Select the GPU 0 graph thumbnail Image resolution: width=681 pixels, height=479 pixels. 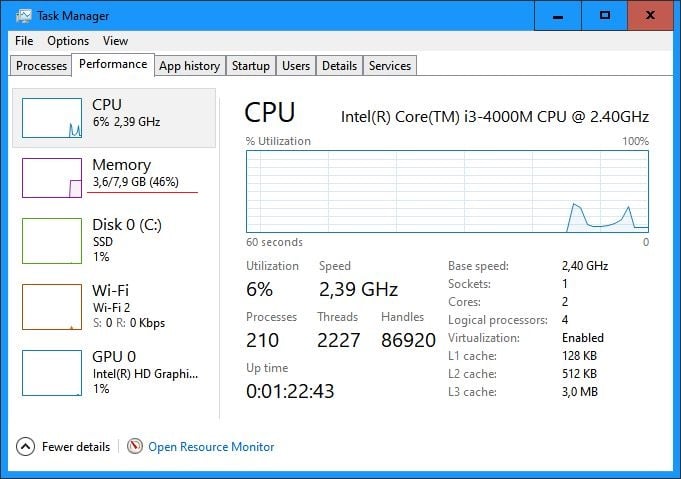(52, 373)
